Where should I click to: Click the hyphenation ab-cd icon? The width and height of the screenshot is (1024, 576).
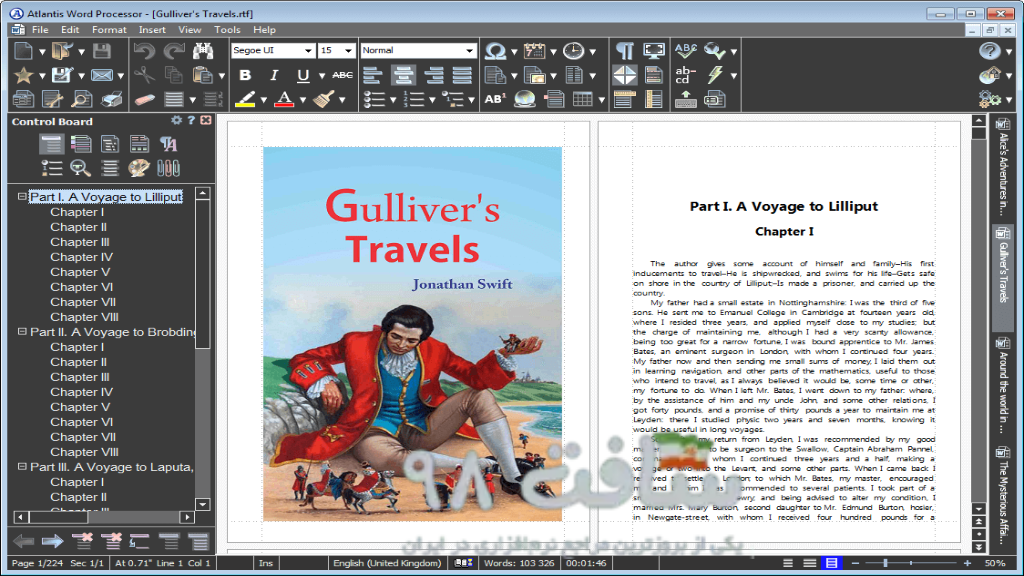(x=686, y=75)
